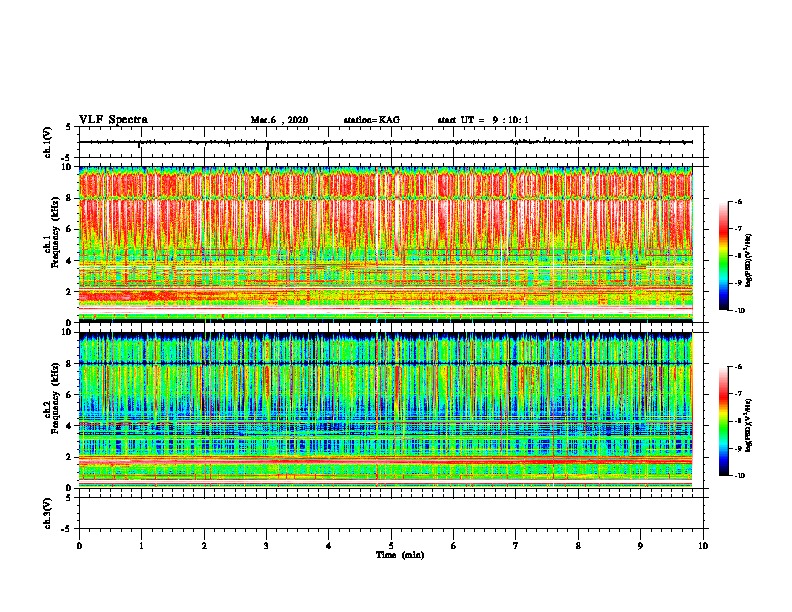Click the "8" minute tick on the time axis
Viewport: 792px width, 612px height.
coord(578,546)
